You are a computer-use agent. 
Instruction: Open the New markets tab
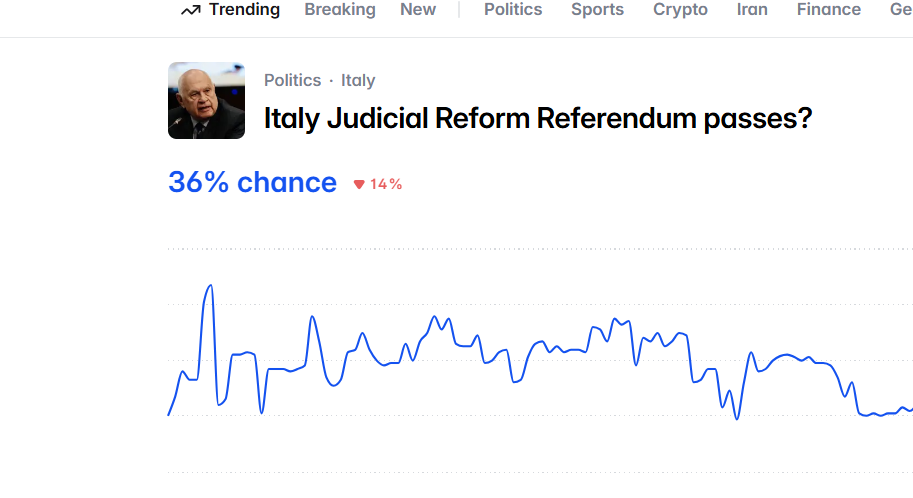coord(418,10)
